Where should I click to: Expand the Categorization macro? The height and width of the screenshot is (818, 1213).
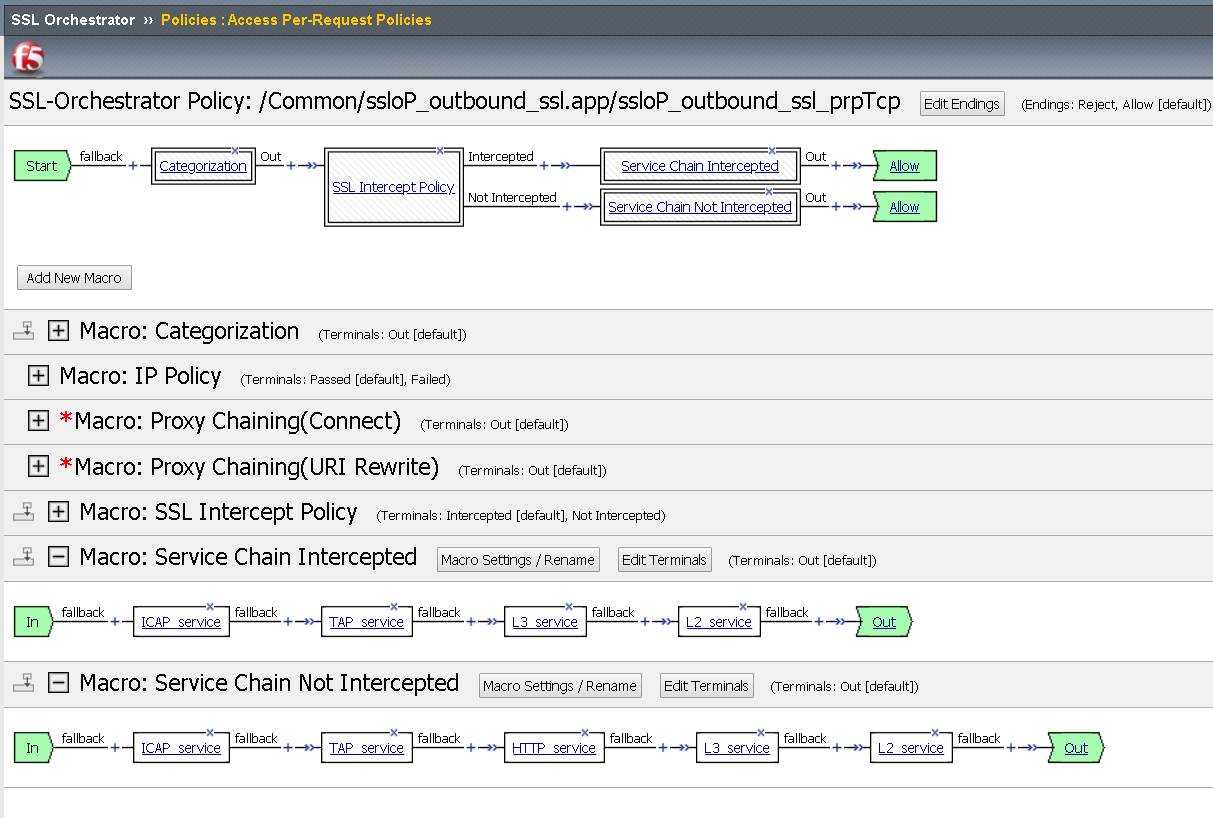pos(59,332)
